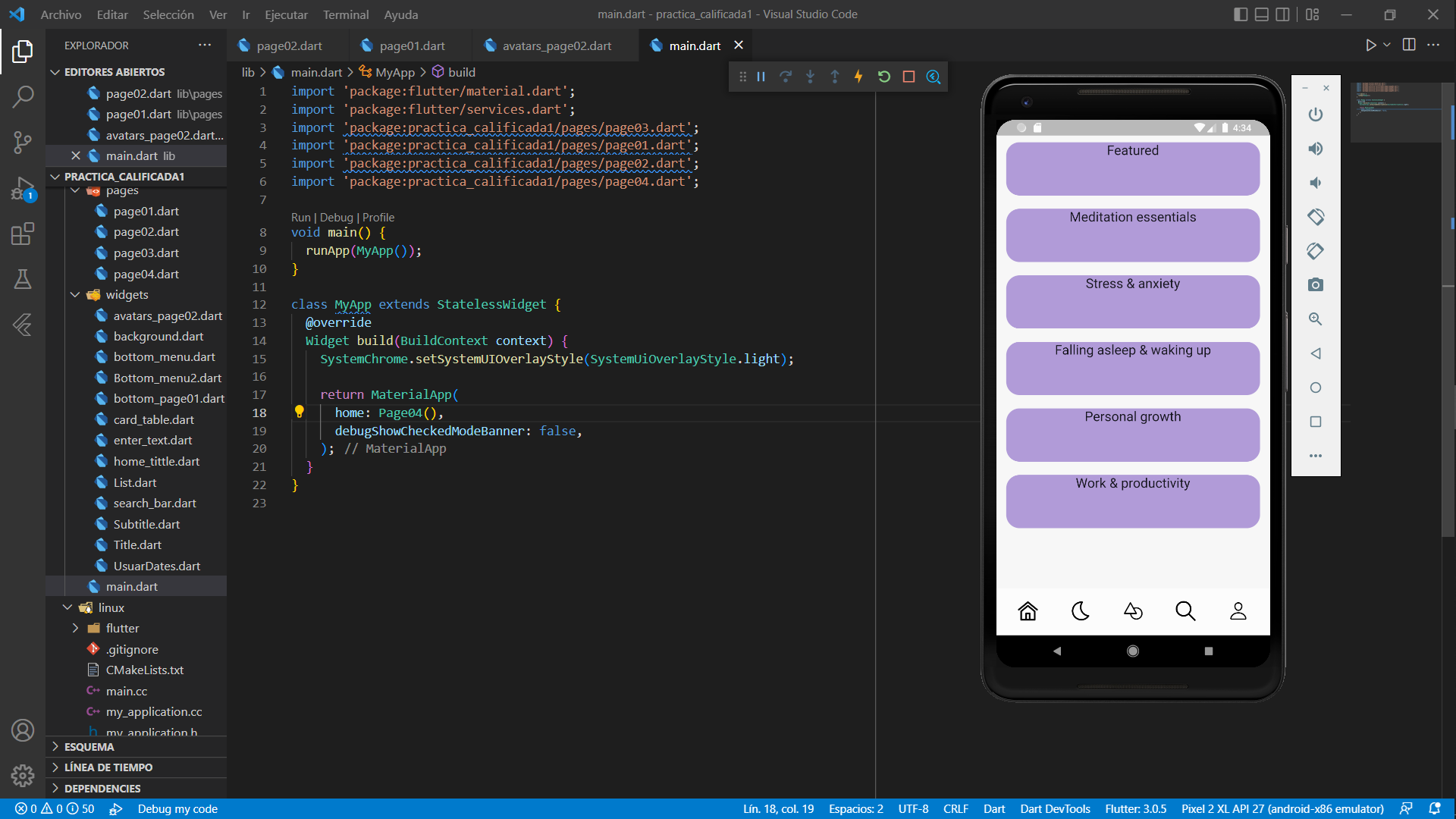Launch Dart DevTools from the status bar
This screenshot has width=1456, height=819.
(1055, 808)
